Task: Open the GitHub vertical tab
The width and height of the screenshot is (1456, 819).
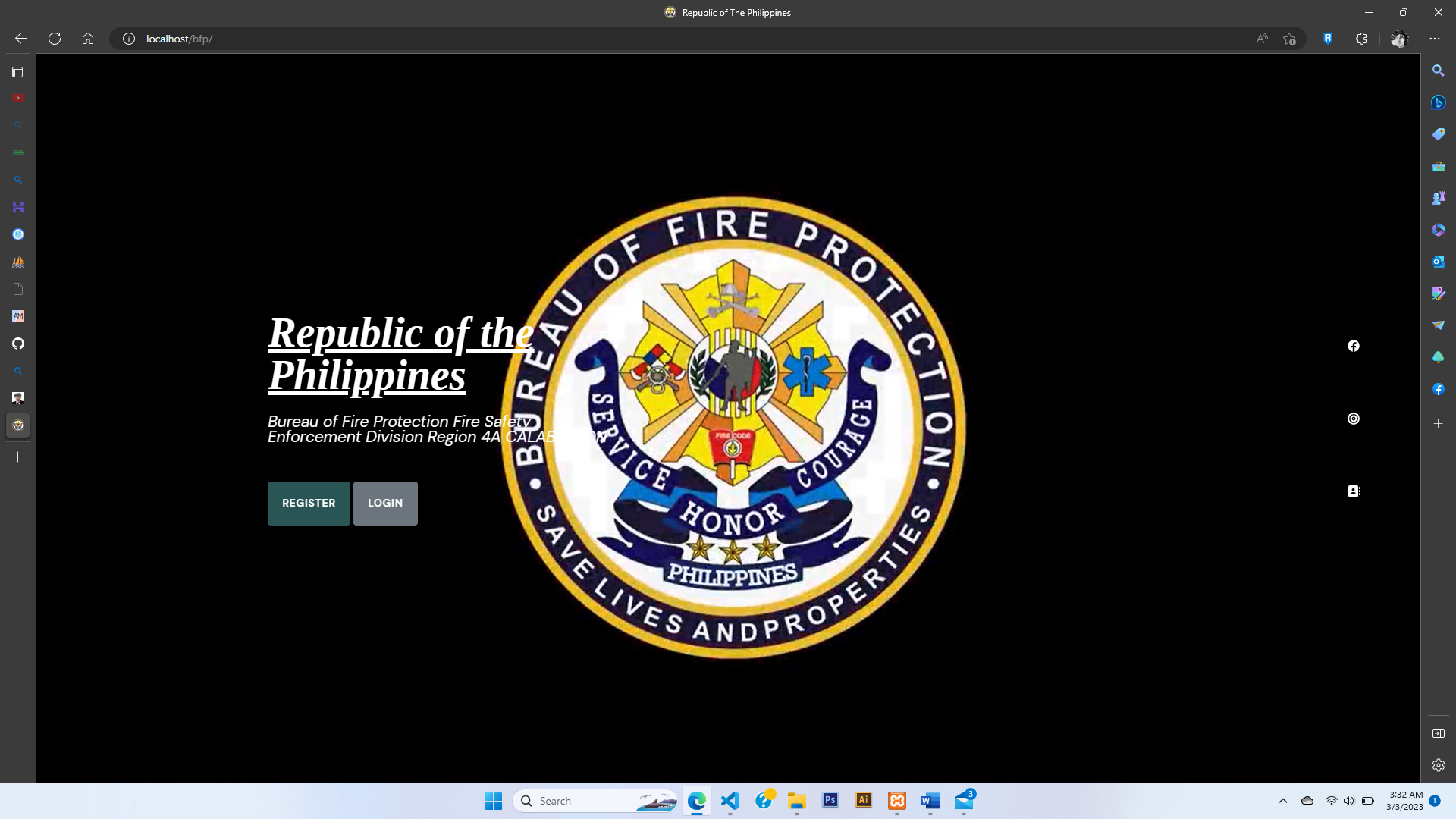Action: (18, 344)
